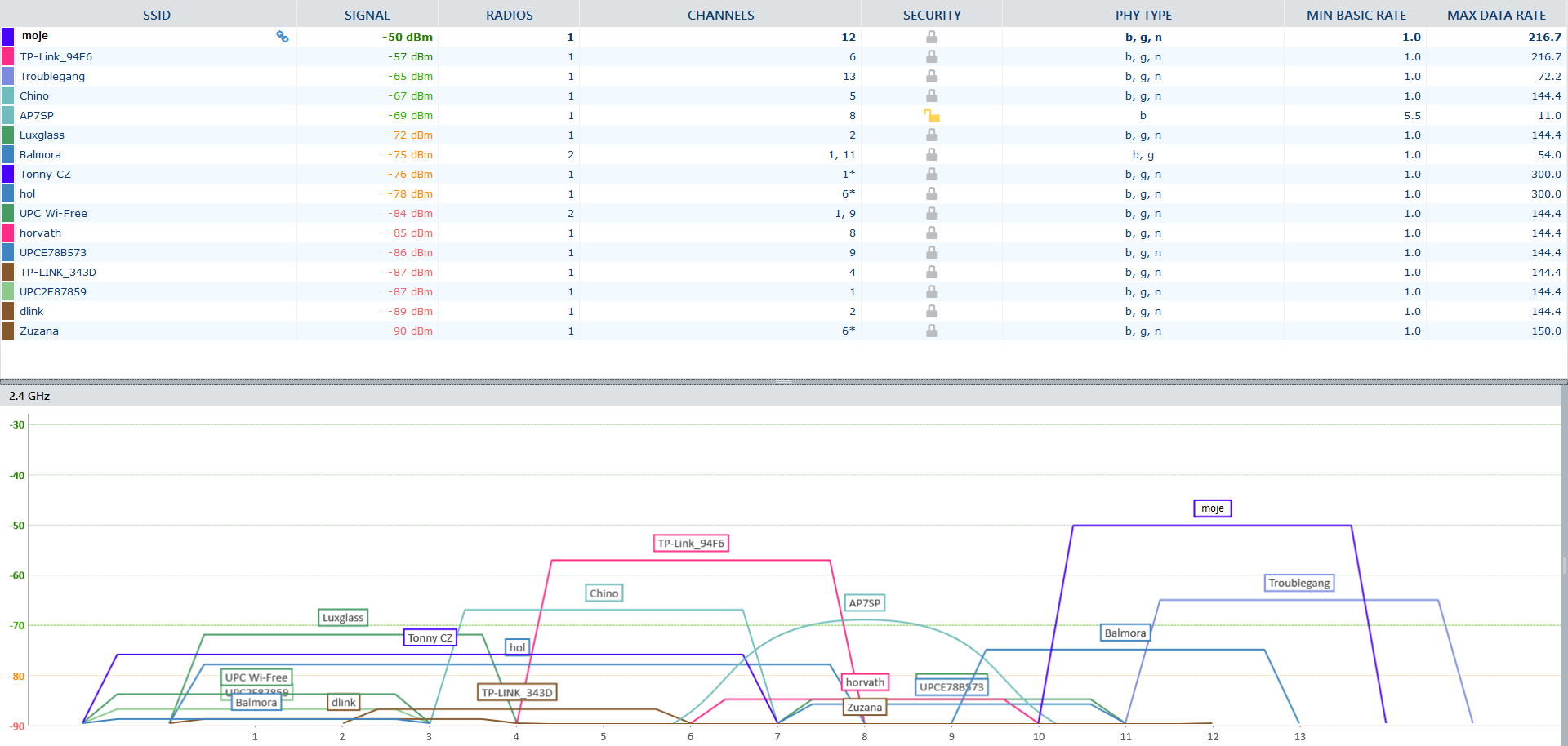Image resolution: width=1568 pixels, height=746 pixels.
Task: Click the MAX DATA RATE column header
Action: tap(1496, 15)
